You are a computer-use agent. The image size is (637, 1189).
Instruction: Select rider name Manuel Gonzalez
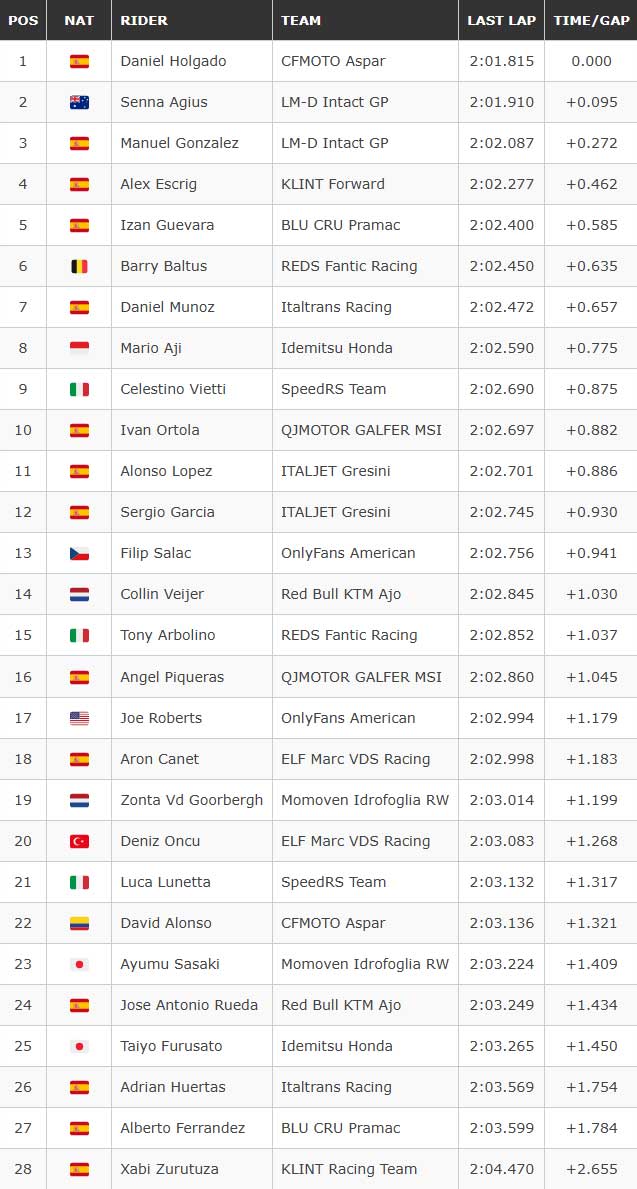coord(179,143)
